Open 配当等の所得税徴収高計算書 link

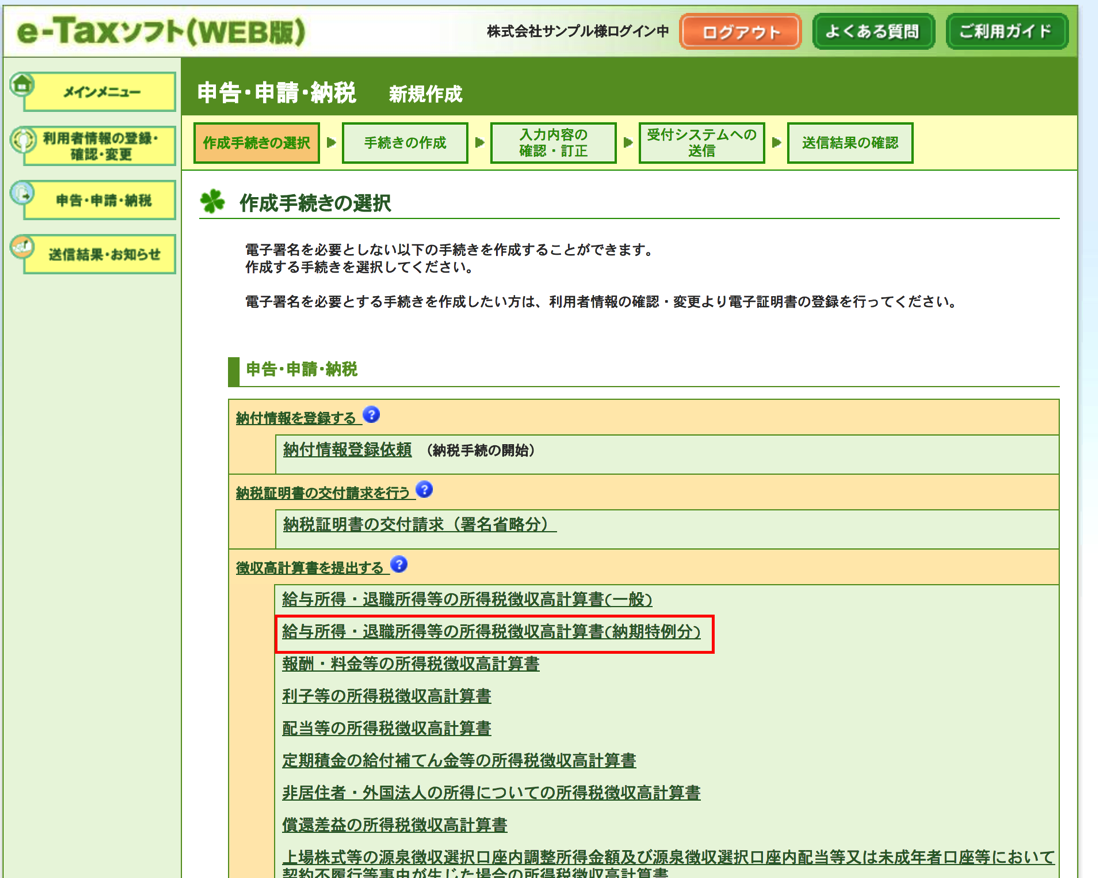(x=387, y=729)
